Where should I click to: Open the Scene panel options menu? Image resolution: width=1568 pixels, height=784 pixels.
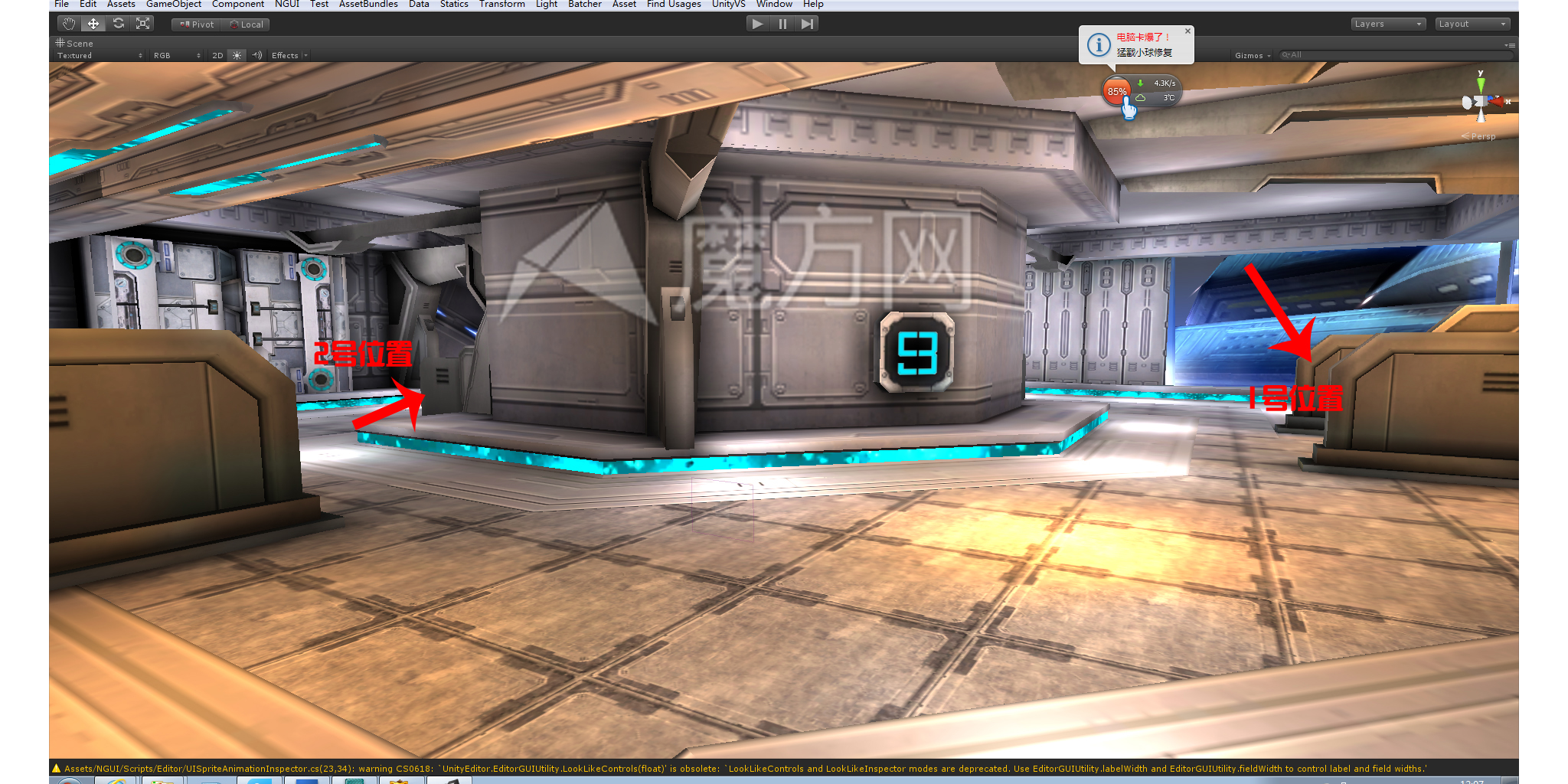[x=1511, y=45]
